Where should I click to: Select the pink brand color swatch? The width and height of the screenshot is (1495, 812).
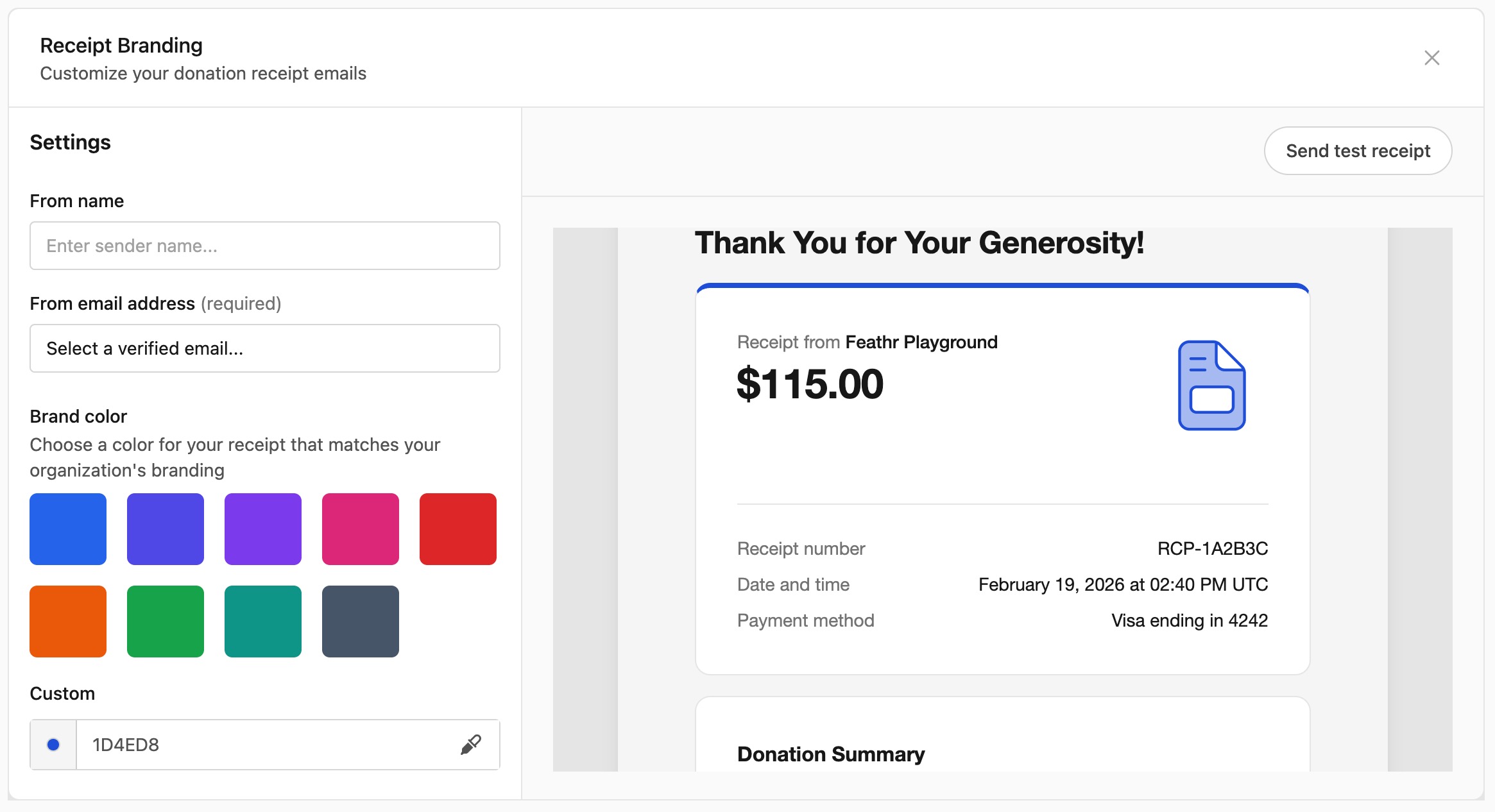coord(361,529)
